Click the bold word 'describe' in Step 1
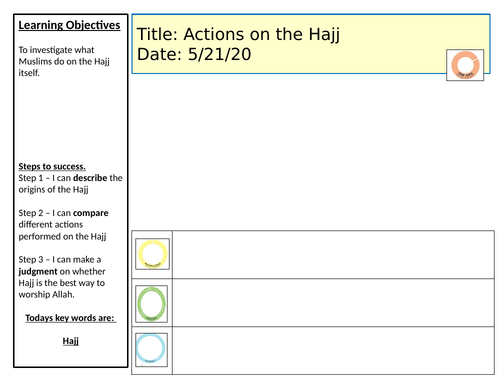Viewport: 500px width, 375px height. (x=90, y=178)
